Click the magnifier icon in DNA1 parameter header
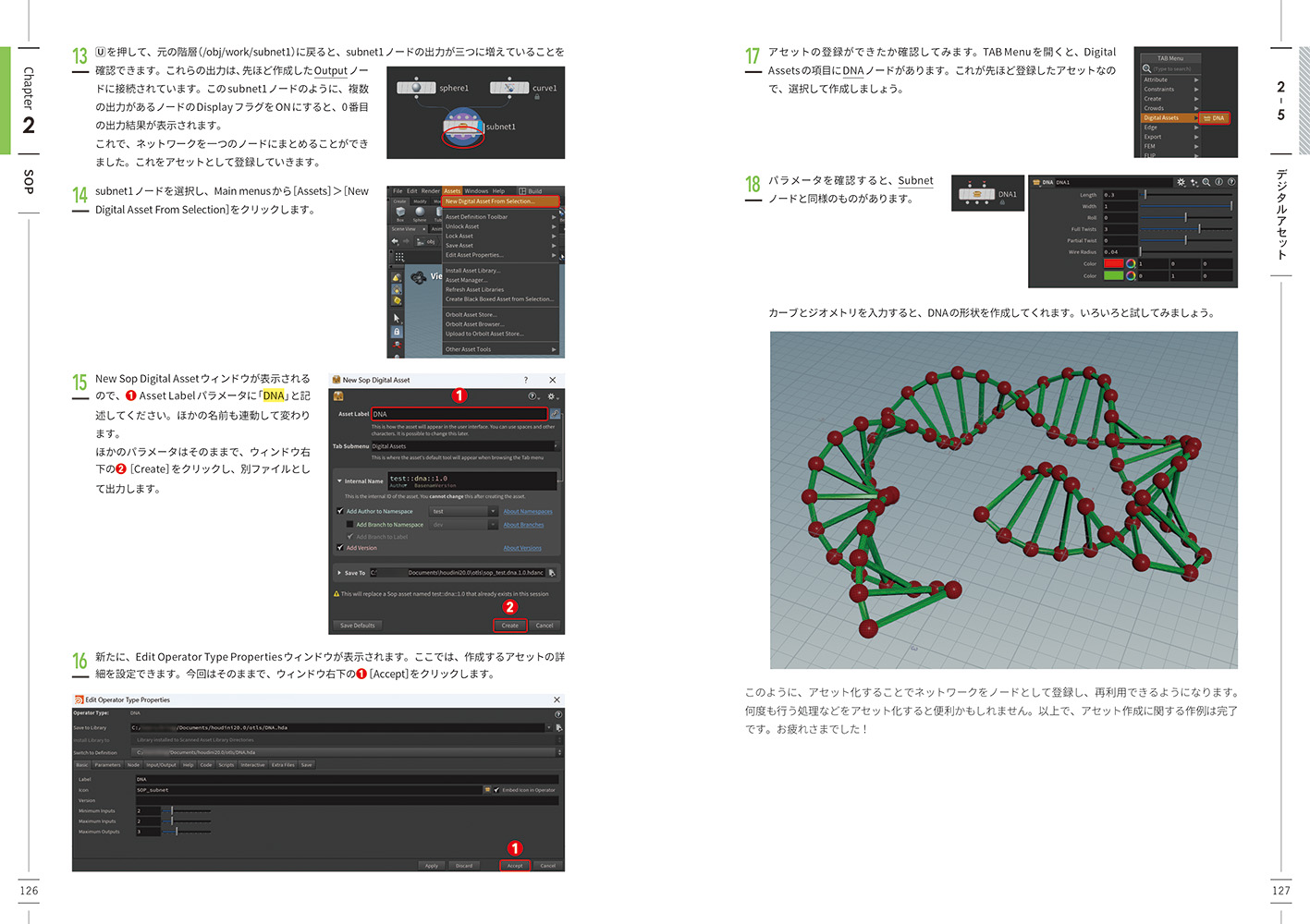 [x=1206, y=182]
